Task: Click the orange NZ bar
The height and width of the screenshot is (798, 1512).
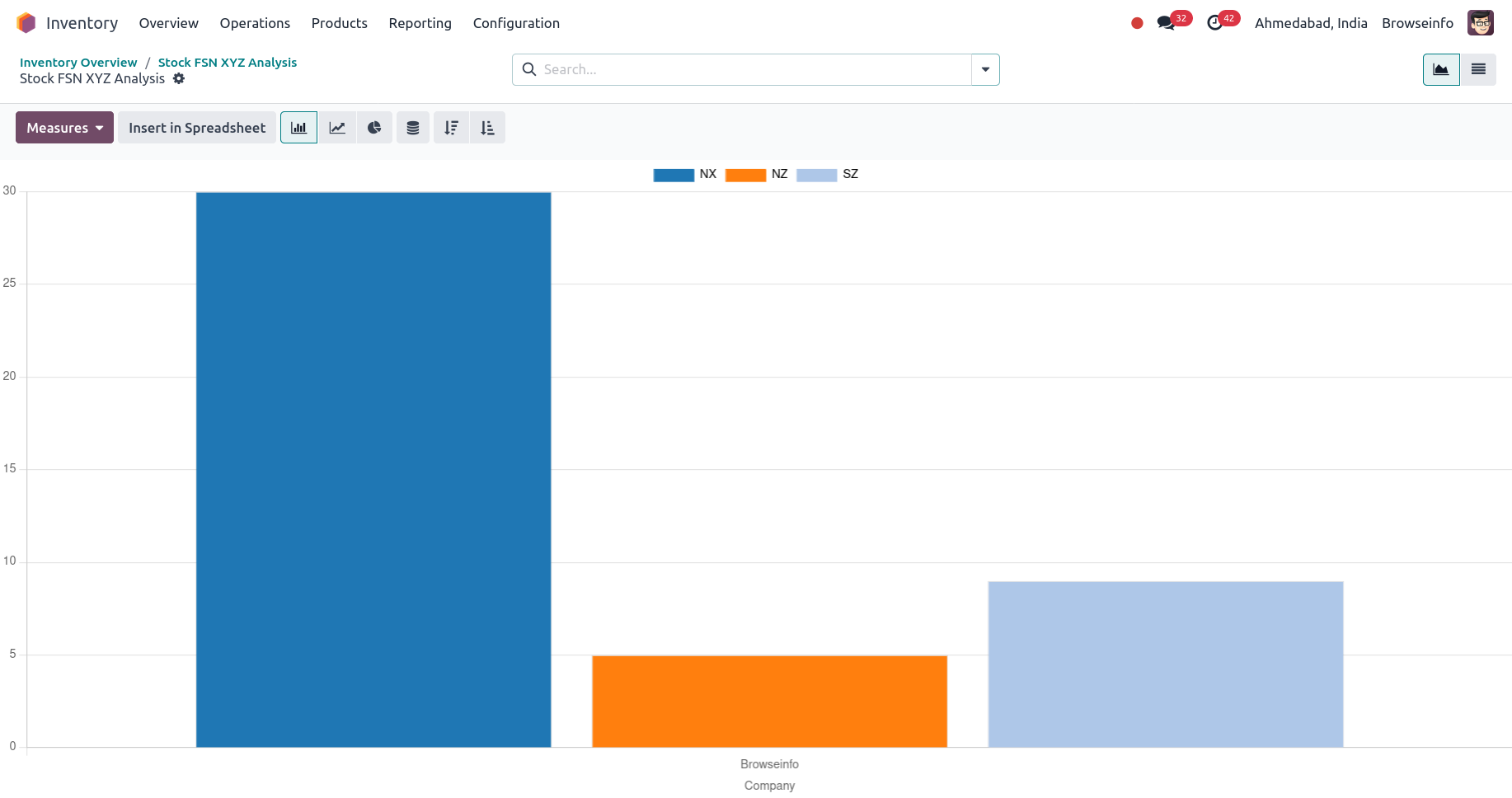Action: pyautogui.click(x=770, y=702)
